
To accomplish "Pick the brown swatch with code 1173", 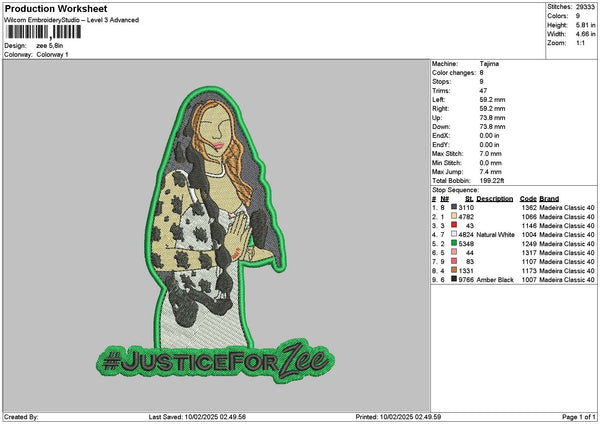I will [453, 270].
